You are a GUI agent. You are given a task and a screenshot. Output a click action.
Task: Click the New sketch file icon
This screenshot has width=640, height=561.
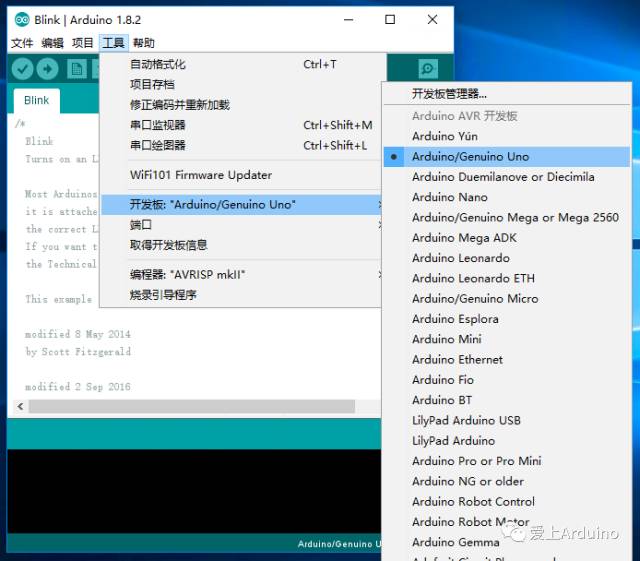point(77,69)
